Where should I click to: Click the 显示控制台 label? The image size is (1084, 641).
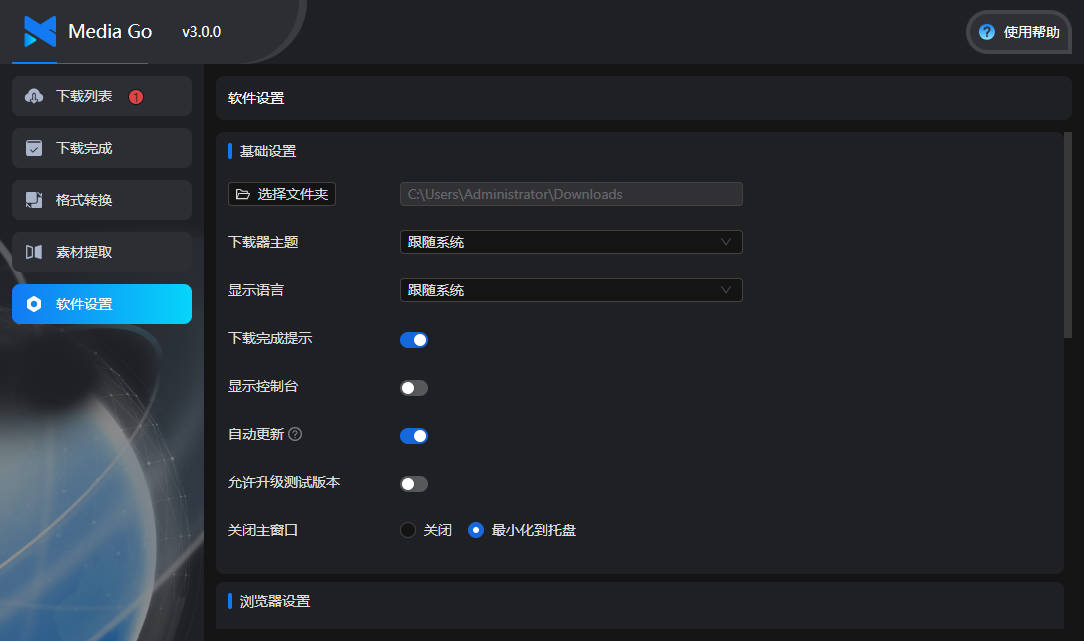click(263, 386)
